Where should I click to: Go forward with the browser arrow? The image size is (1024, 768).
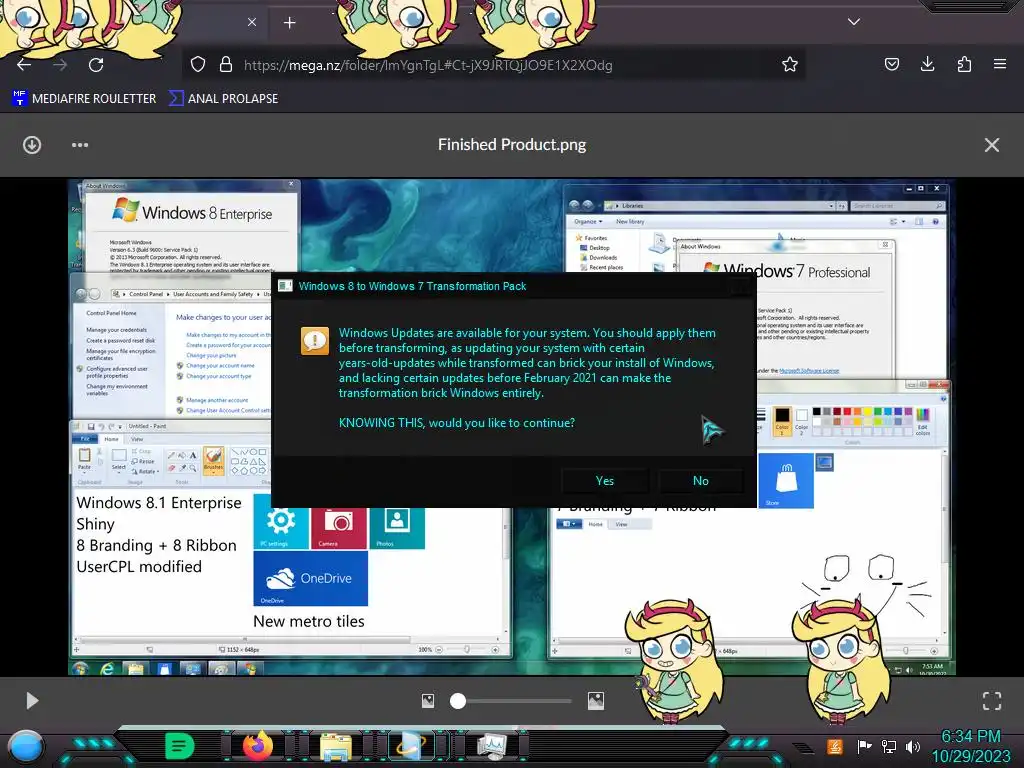(60, 65)
